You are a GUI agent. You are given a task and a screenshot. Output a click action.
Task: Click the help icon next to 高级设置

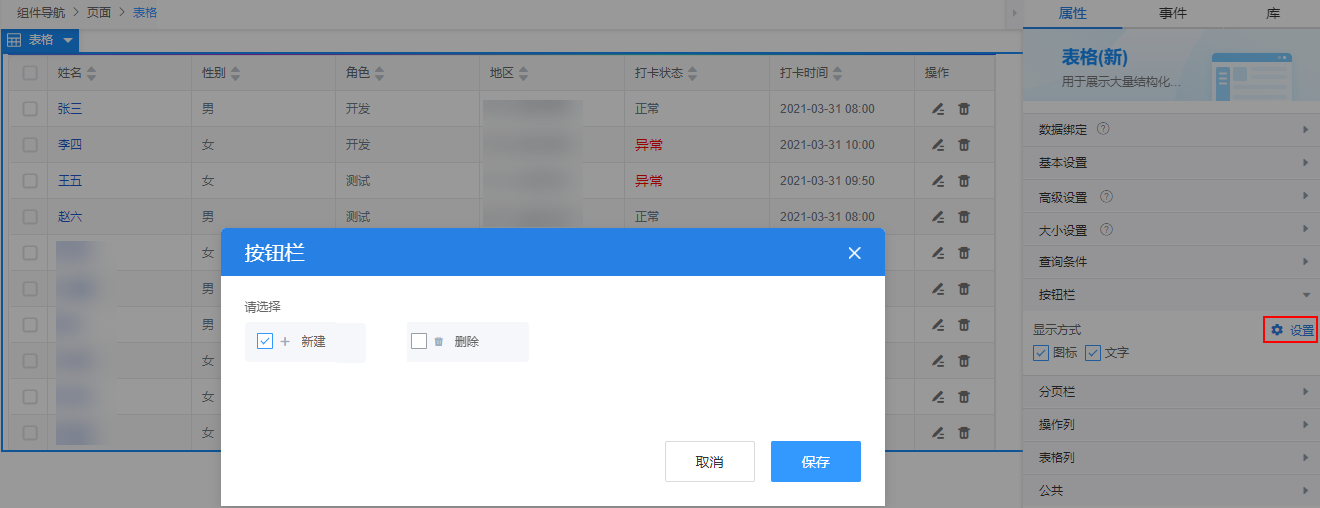pos(1106,198)
